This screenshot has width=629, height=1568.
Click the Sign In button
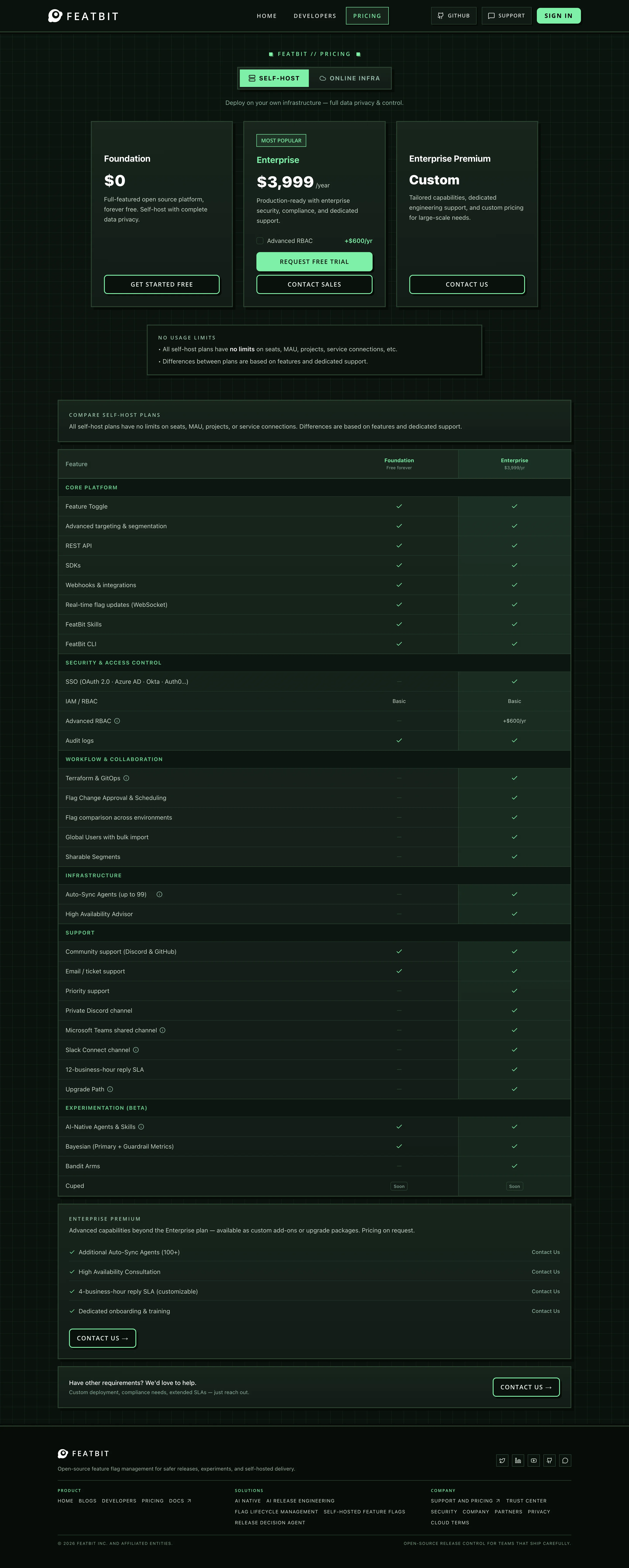coord(558,16)
